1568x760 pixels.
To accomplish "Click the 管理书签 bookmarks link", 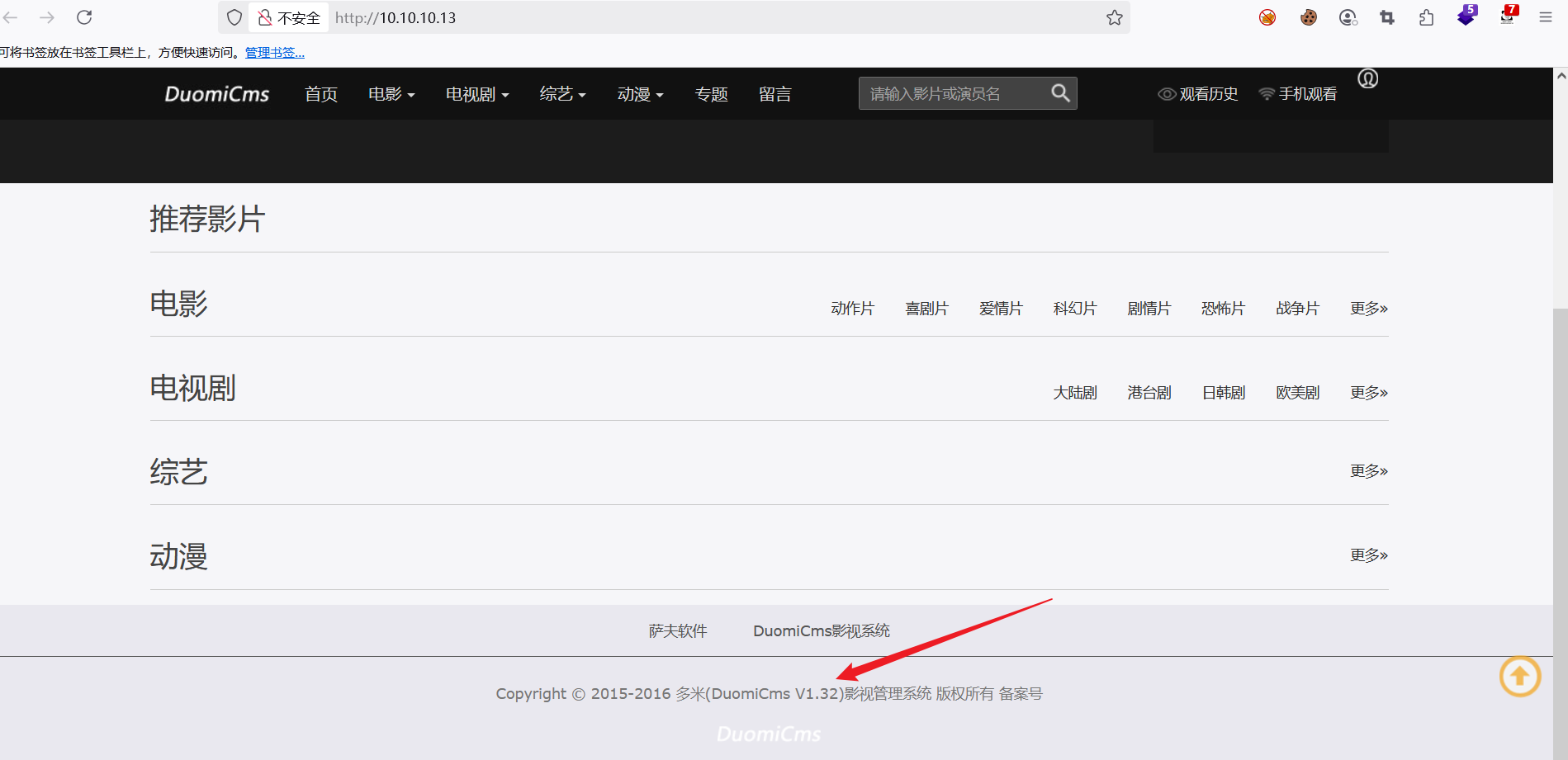I will pyautogui.click(x=275, y=52).
